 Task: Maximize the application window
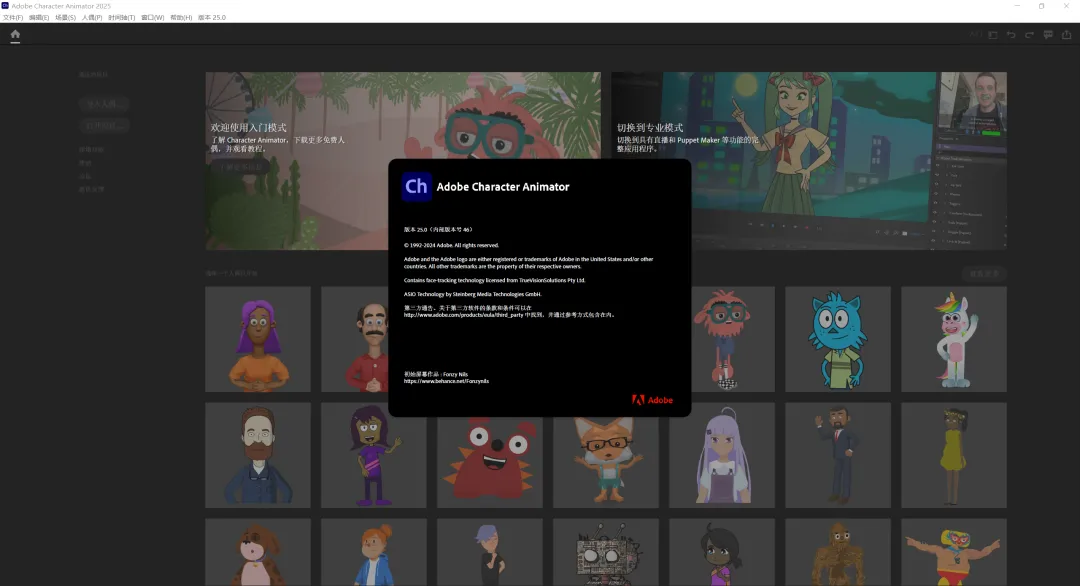coord(1041,6)
